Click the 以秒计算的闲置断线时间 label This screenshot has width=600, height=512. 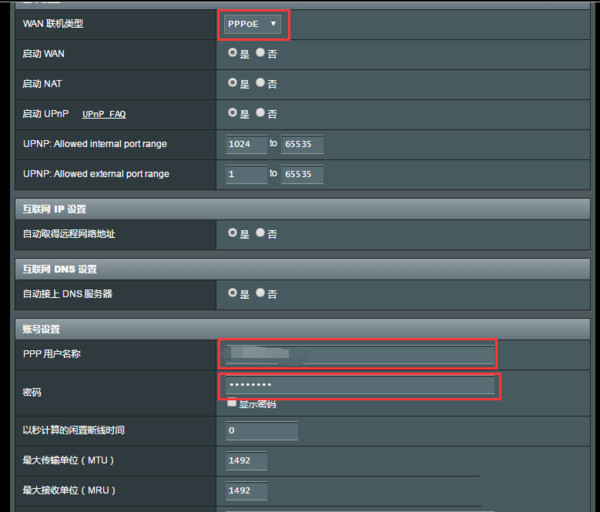click(x=73, y=430)
